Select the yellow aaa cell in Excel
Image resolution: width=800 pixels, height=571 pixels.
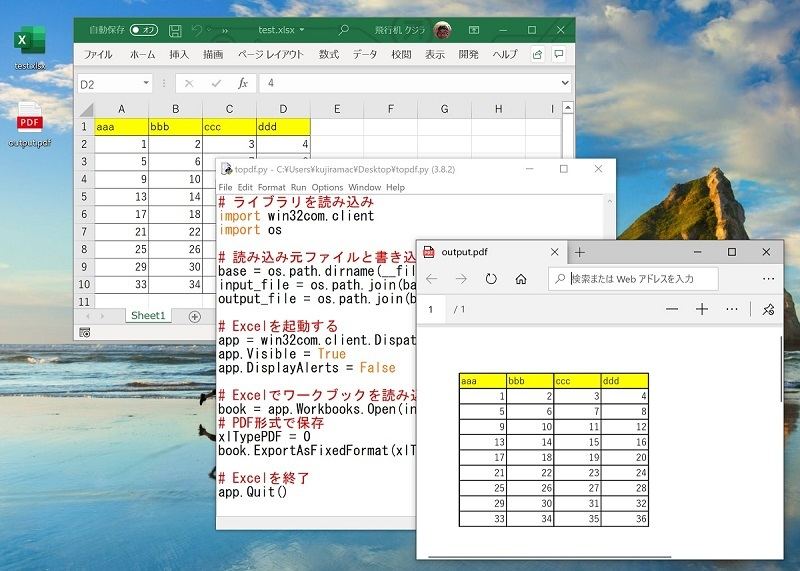(x=121, y=127)
